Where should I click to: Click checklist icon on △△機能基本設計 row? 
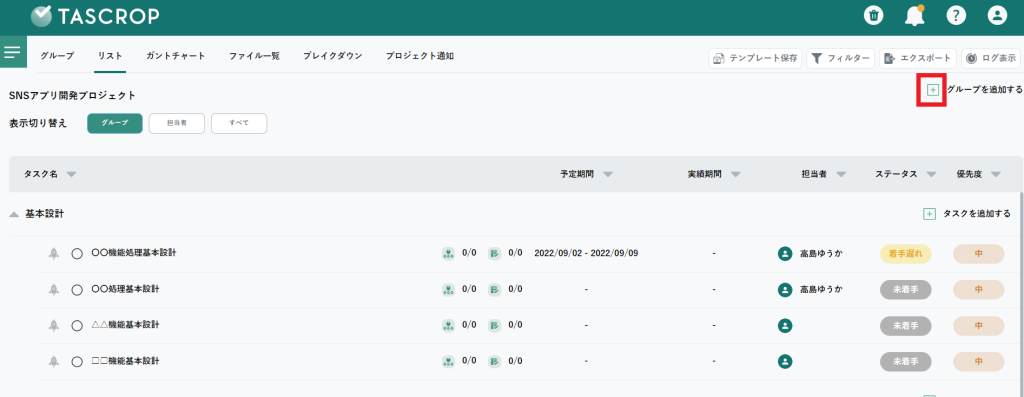coord(494,325)
